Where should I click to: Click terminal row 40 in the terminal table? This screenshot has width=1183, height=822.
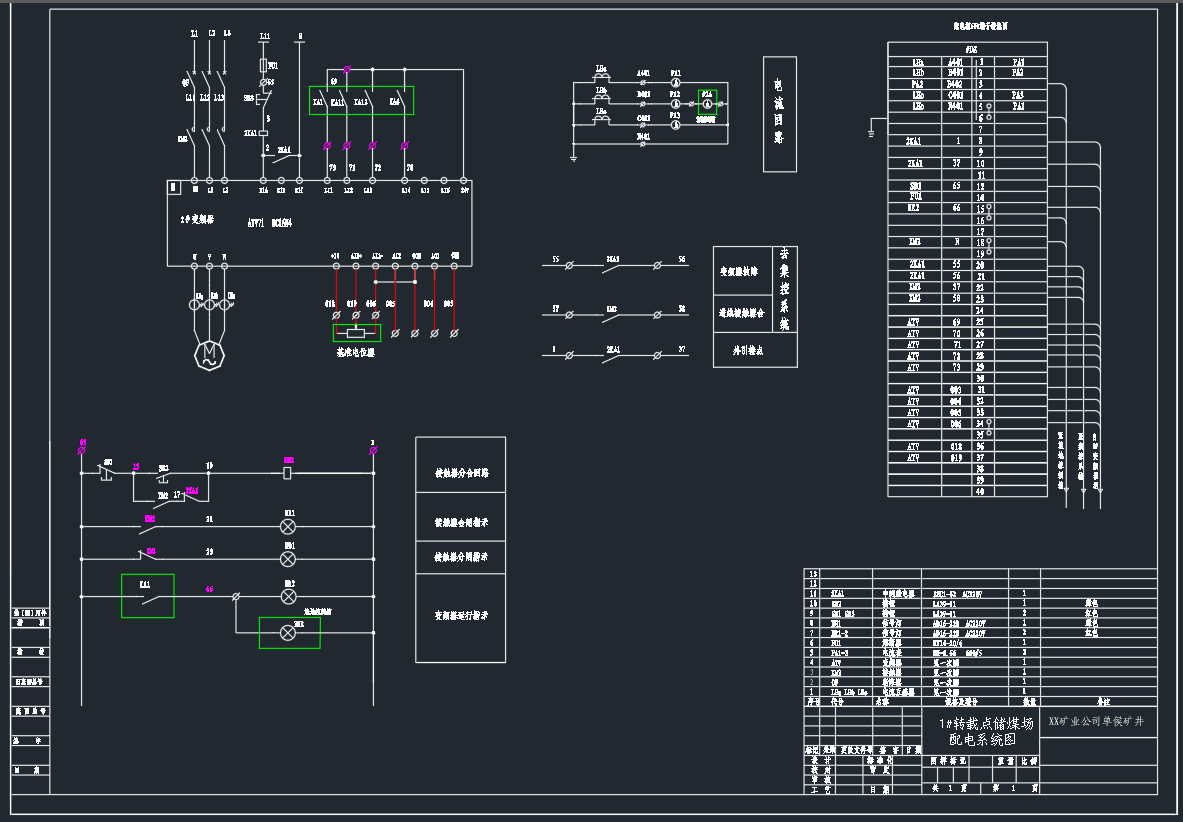pos(980,491)
